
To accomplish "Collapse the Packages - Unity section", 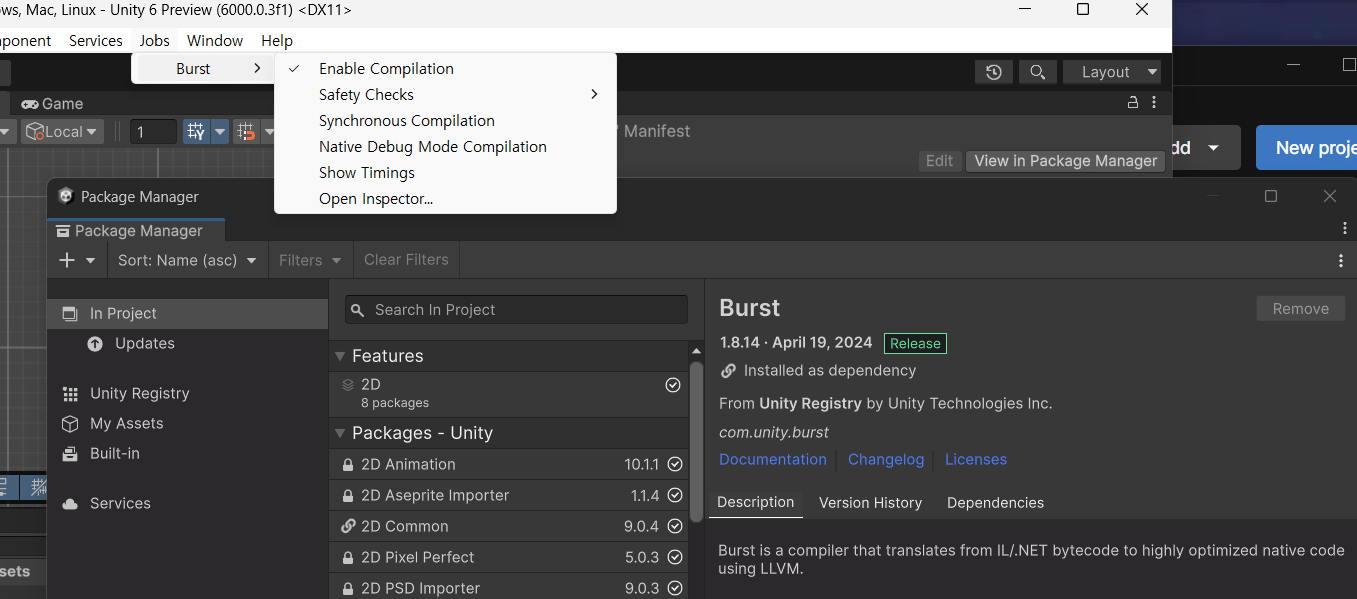I will [x=340, y=433].
